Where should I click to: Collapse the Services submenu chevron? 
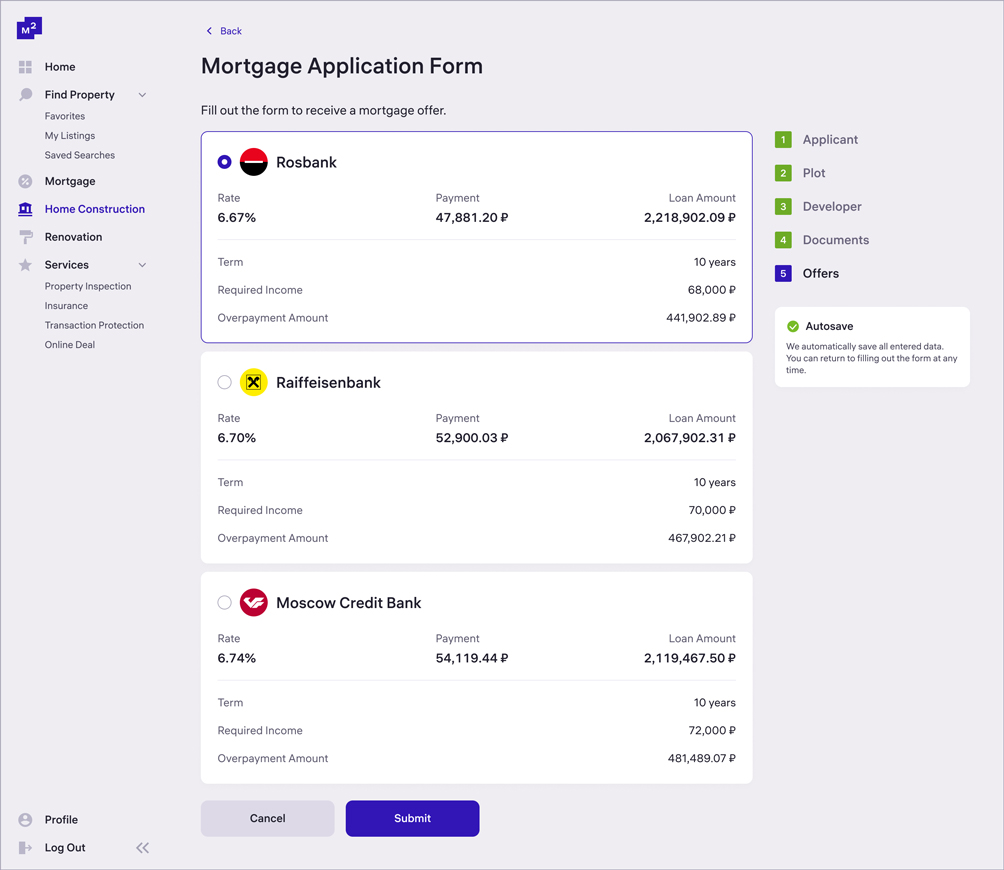(x=142, y=265)
